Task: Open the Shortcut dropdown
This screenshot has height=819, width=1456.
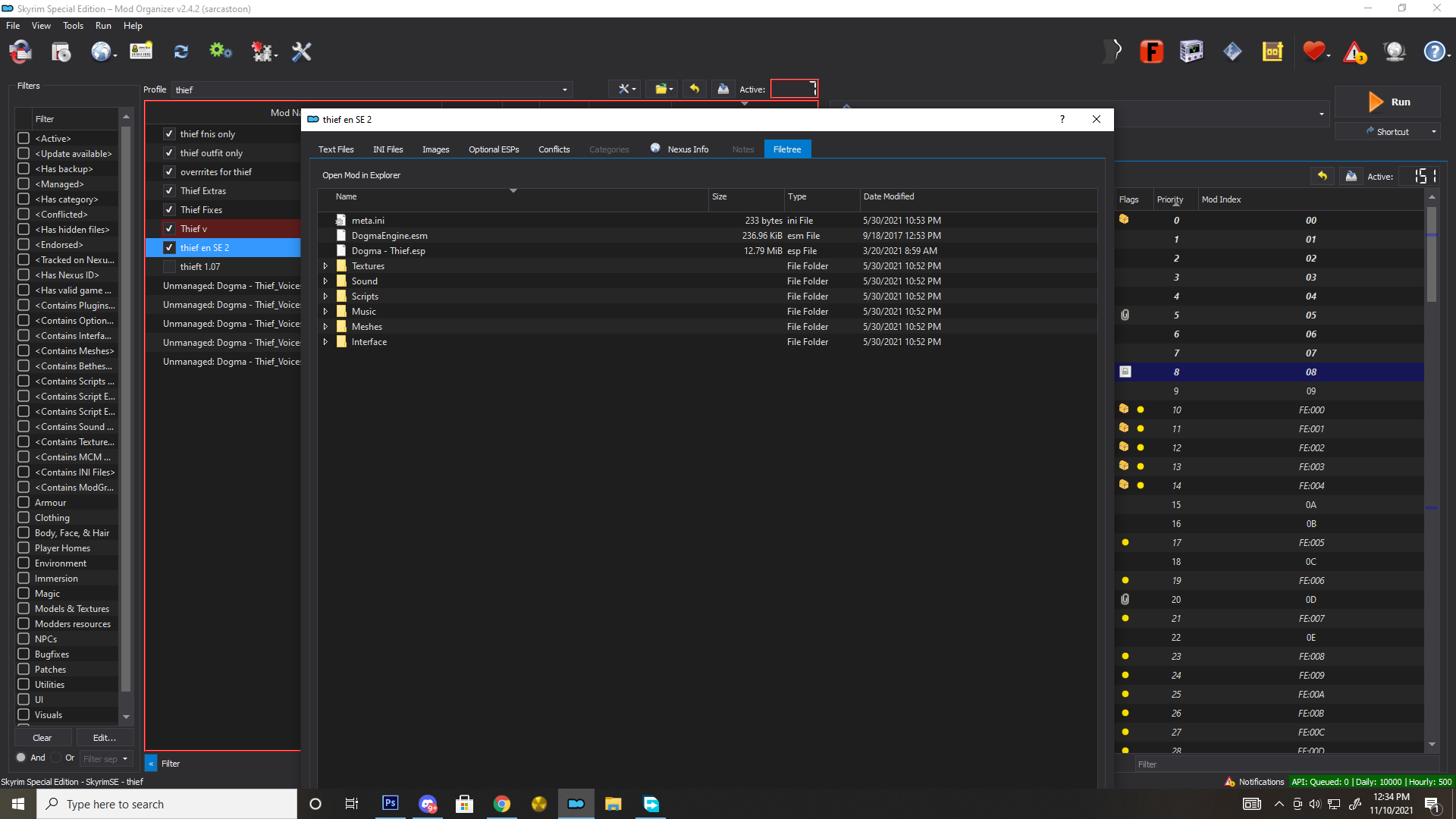Action: pyautogui.click(x=1433, y=132)
